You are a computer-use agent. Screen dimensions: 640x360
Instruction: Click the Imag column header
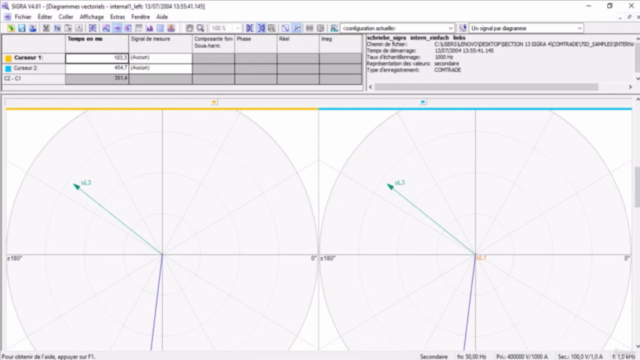click(340, 44)
